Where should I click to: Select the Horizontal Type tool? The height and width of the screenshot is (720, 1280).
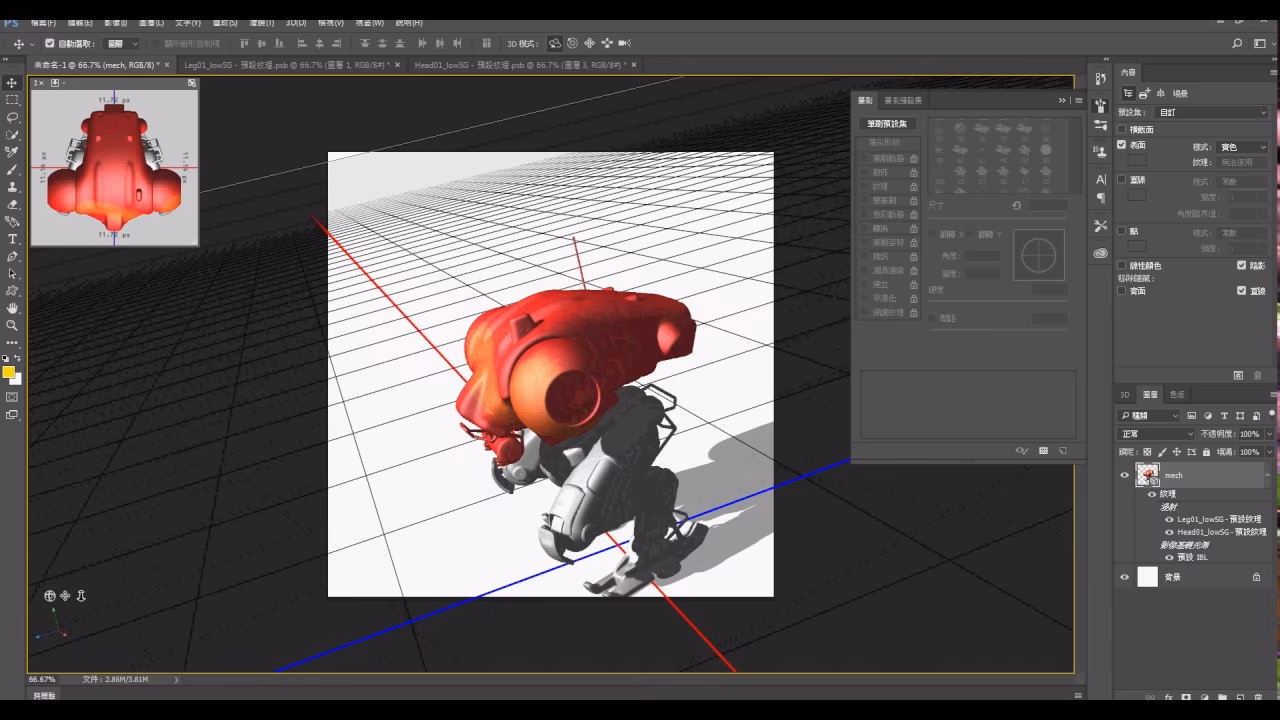coord(10,240)
